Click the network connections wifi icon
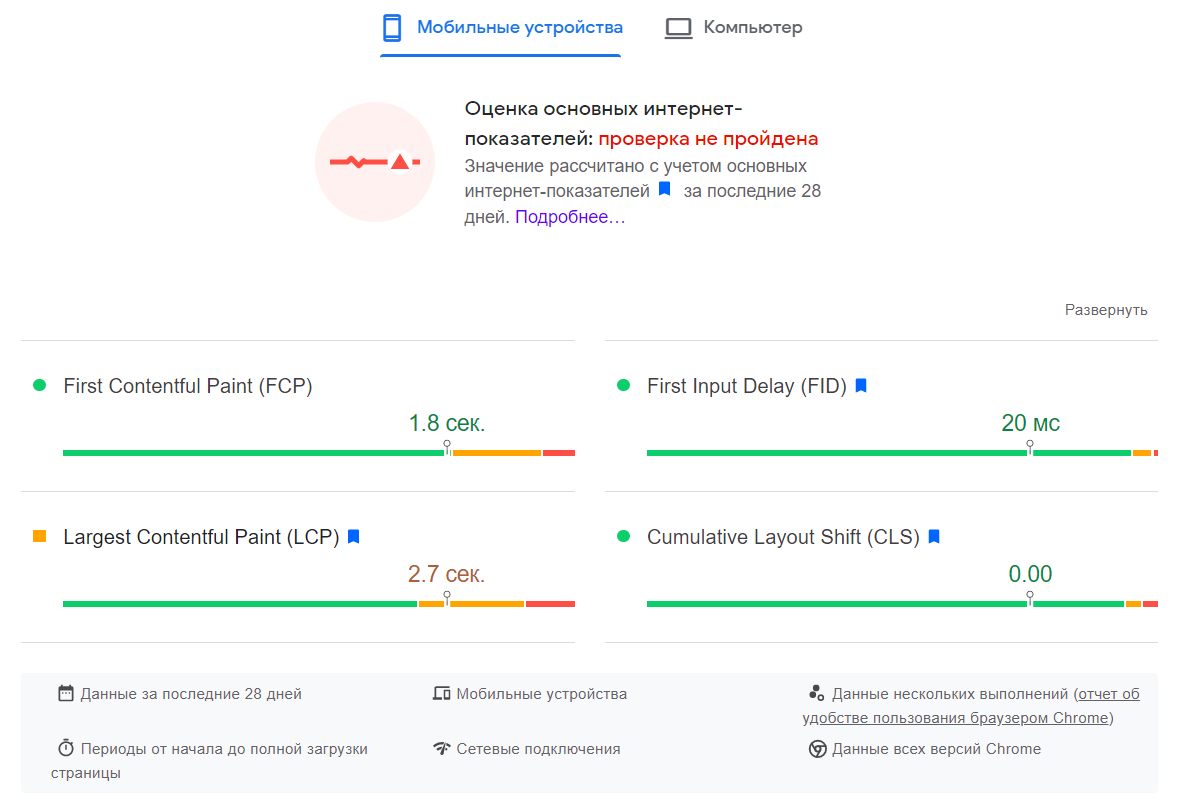 [x=442, y=749]
